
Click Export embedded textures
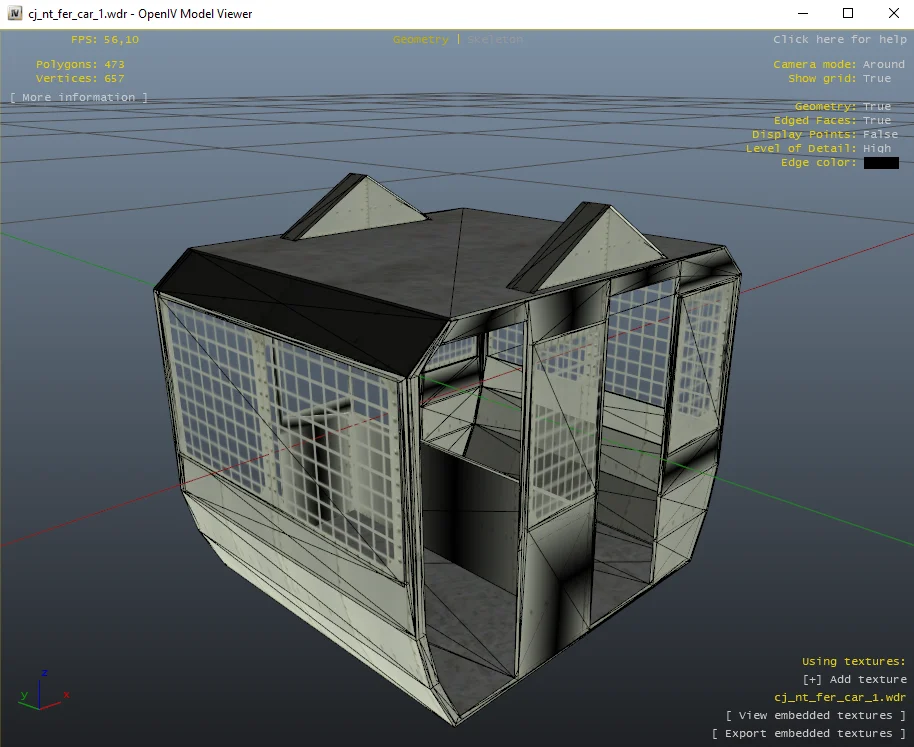tap(808, 733)
